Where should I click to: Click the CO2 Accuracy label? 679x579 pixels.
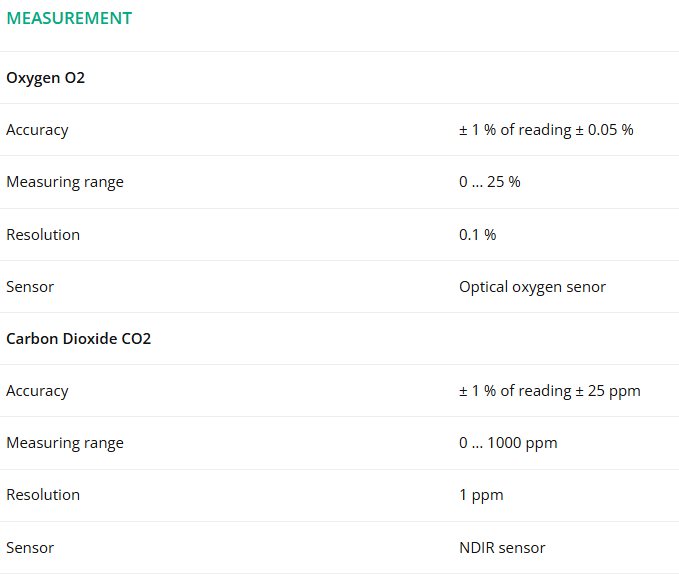37,391
